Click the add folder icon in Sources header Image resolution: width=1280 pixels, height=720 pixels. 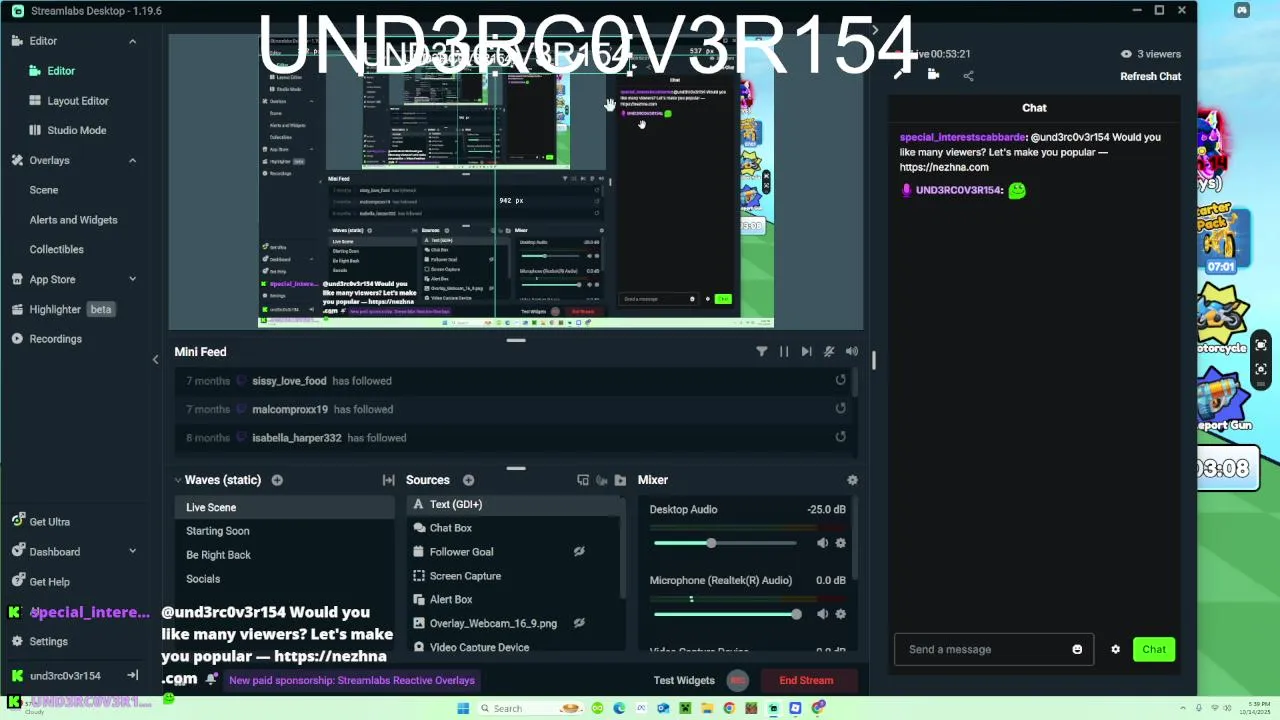620,480
